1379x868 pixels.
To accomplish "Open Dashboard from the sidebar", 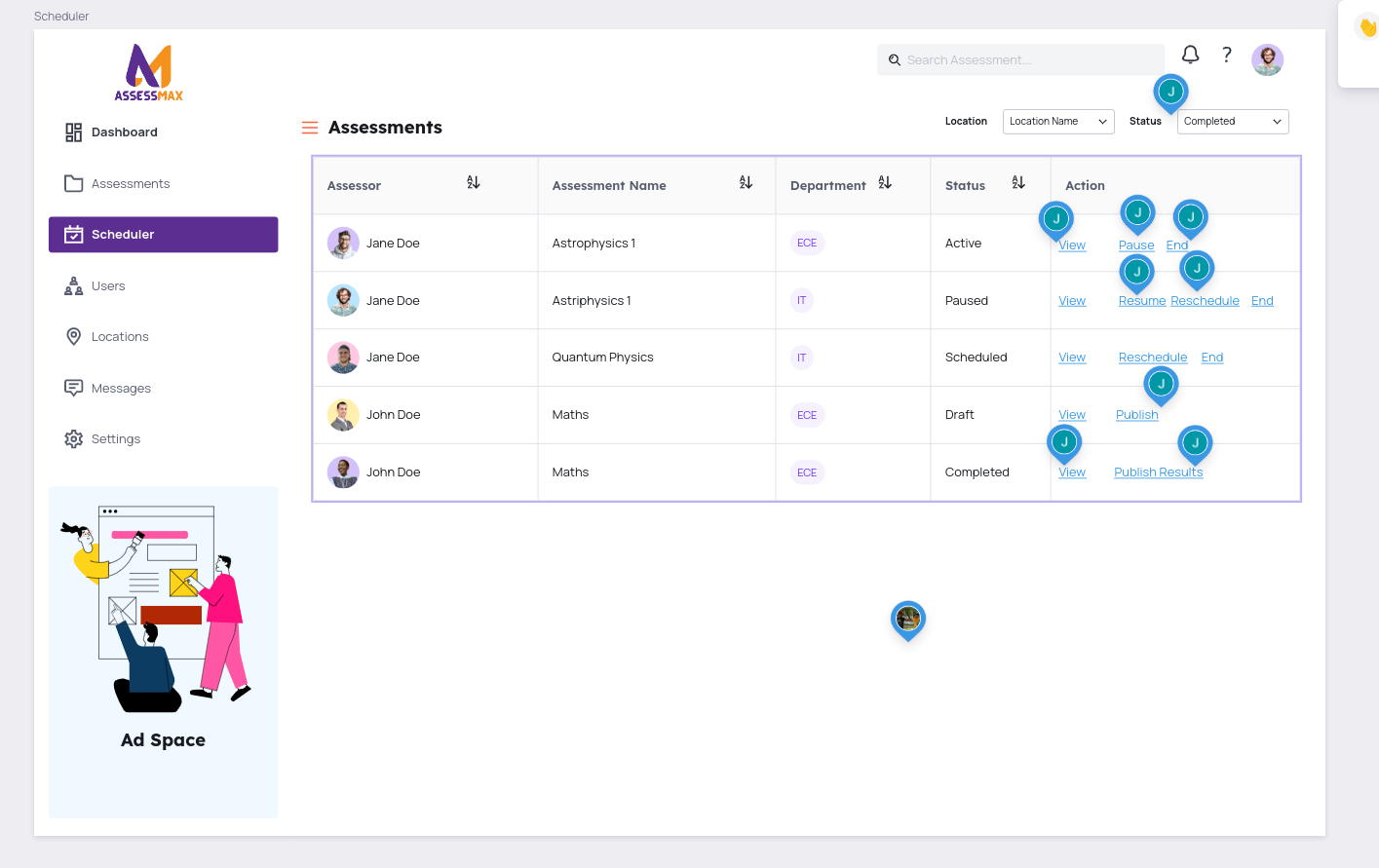I will coord(124,132).
